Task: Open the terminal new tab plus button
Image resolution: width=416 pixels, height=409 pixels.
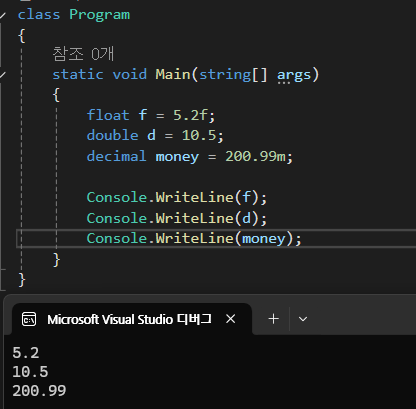Action: [274, 319]
